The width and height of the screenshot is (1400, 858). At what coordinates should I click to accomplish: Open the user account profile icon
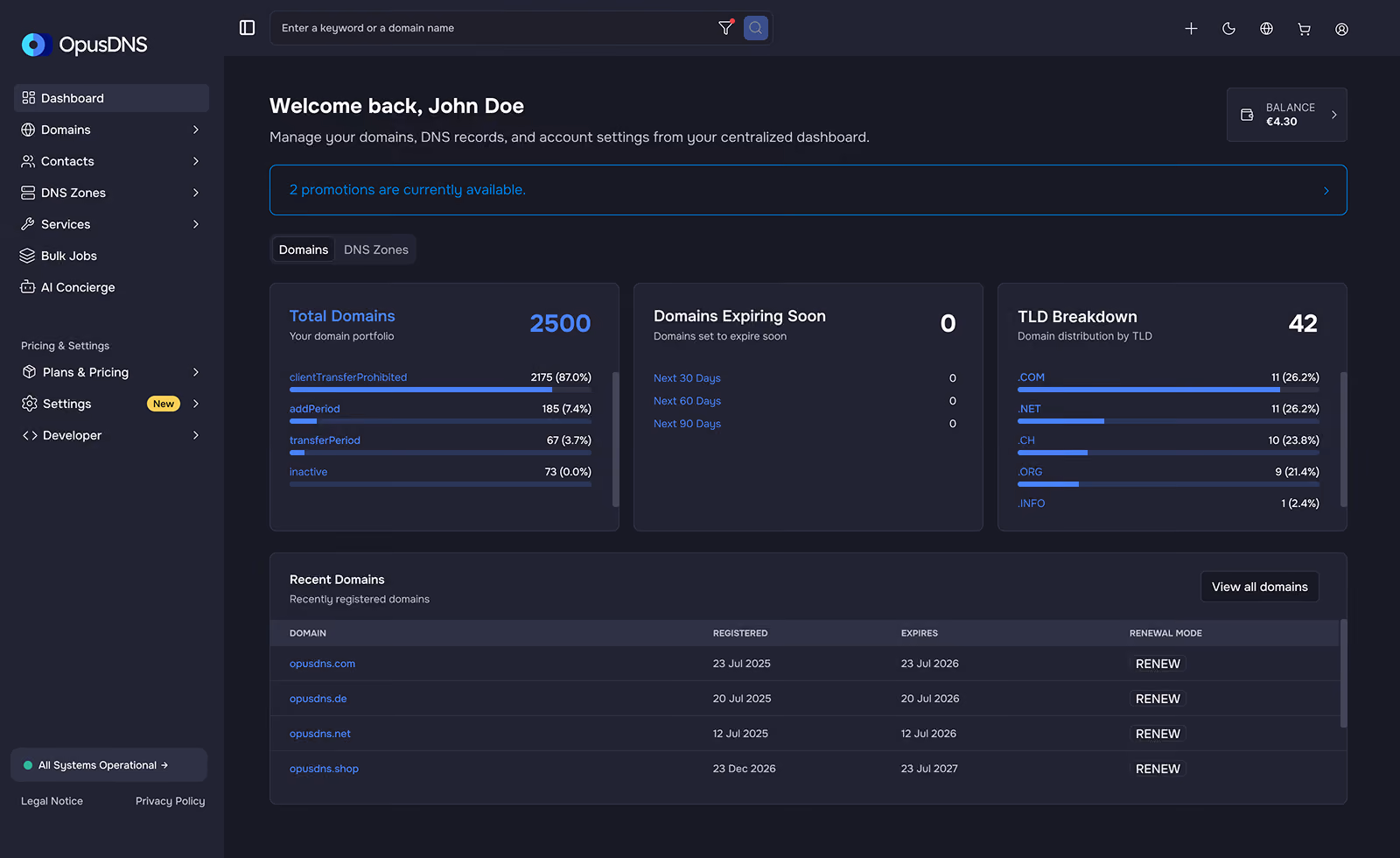tap(1341, 29)
